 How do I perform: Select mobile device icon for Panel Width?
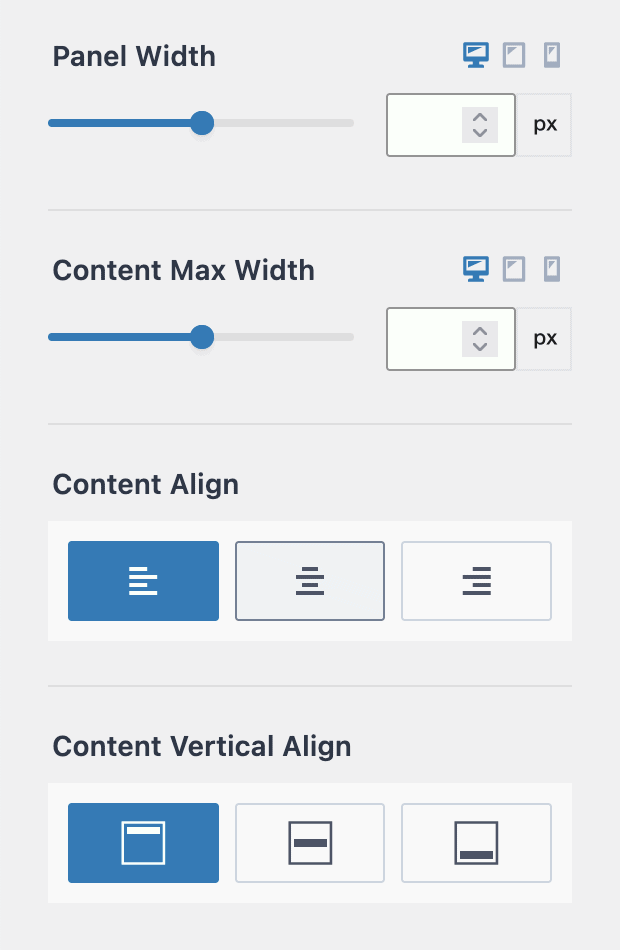tap(551, 56)
